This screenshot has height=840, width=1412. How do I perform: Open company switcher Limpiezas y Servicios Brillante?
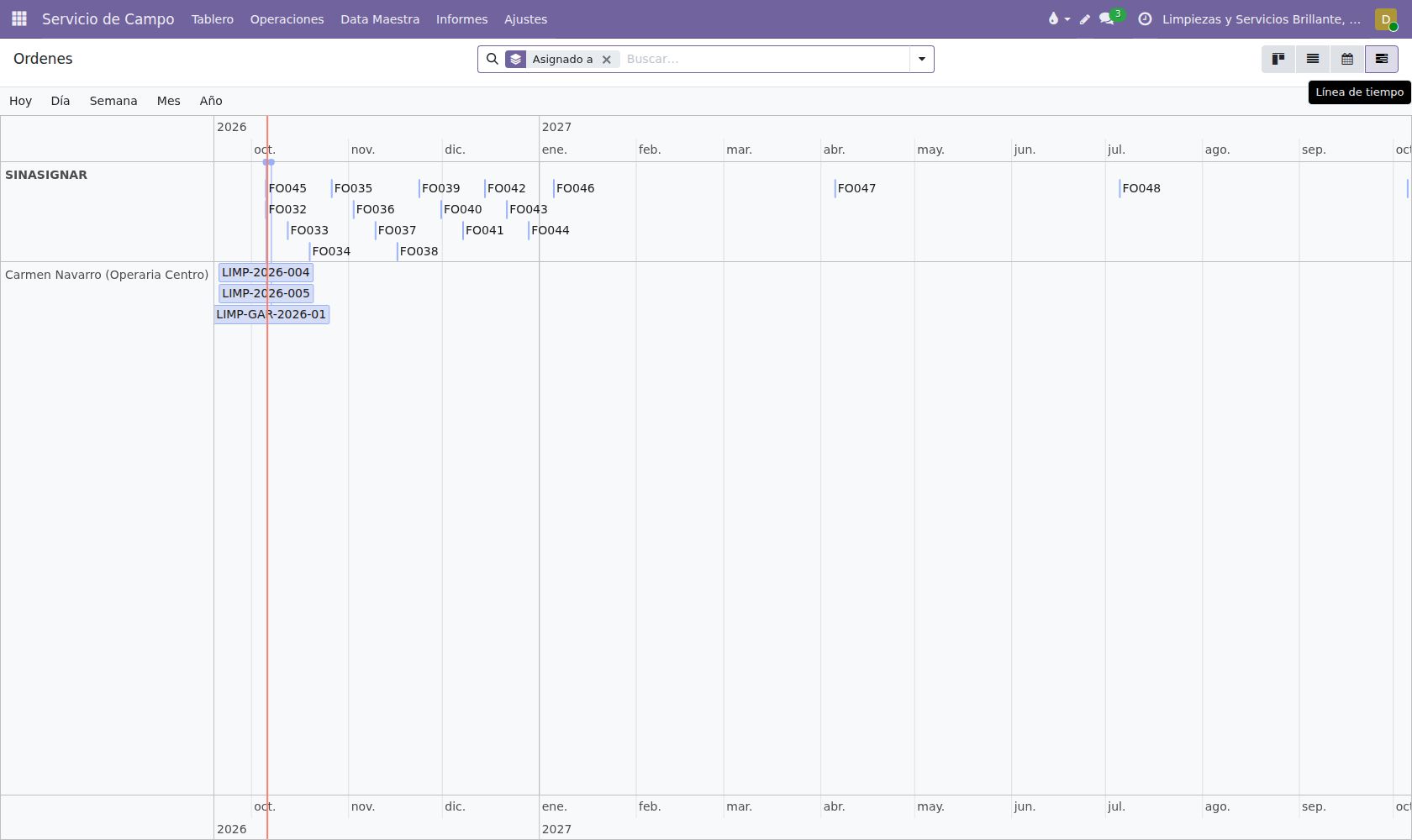[x=1262, y=18]
